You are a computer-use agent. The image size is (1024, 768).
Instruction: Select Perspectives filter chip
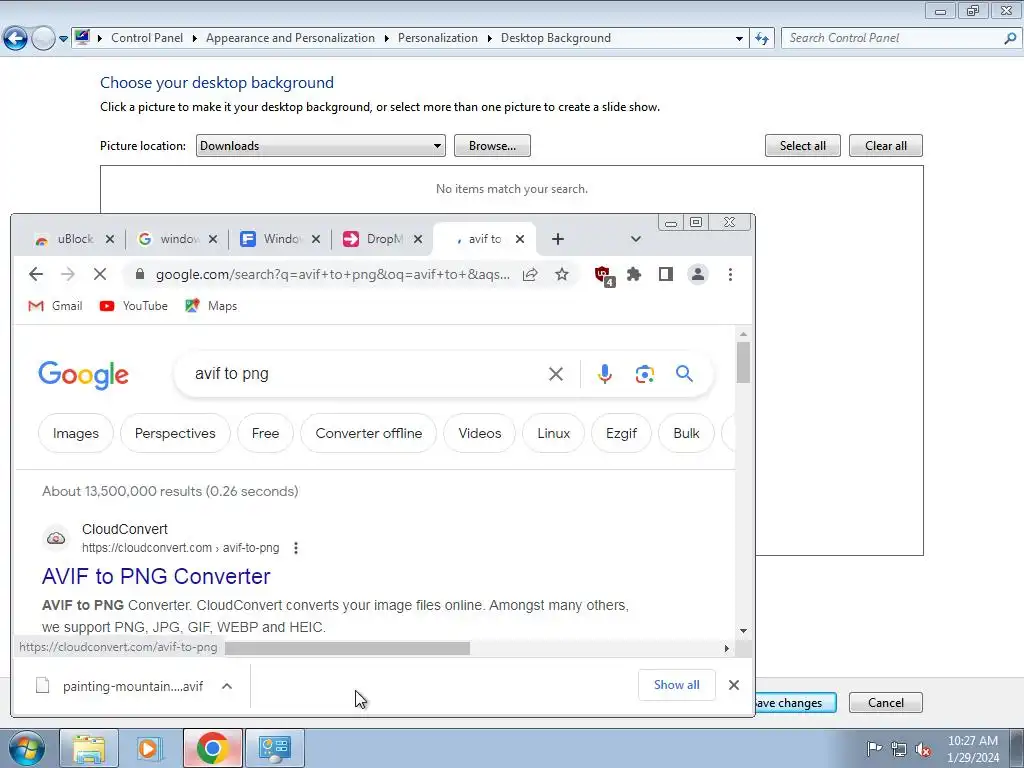tap(175, 433)
